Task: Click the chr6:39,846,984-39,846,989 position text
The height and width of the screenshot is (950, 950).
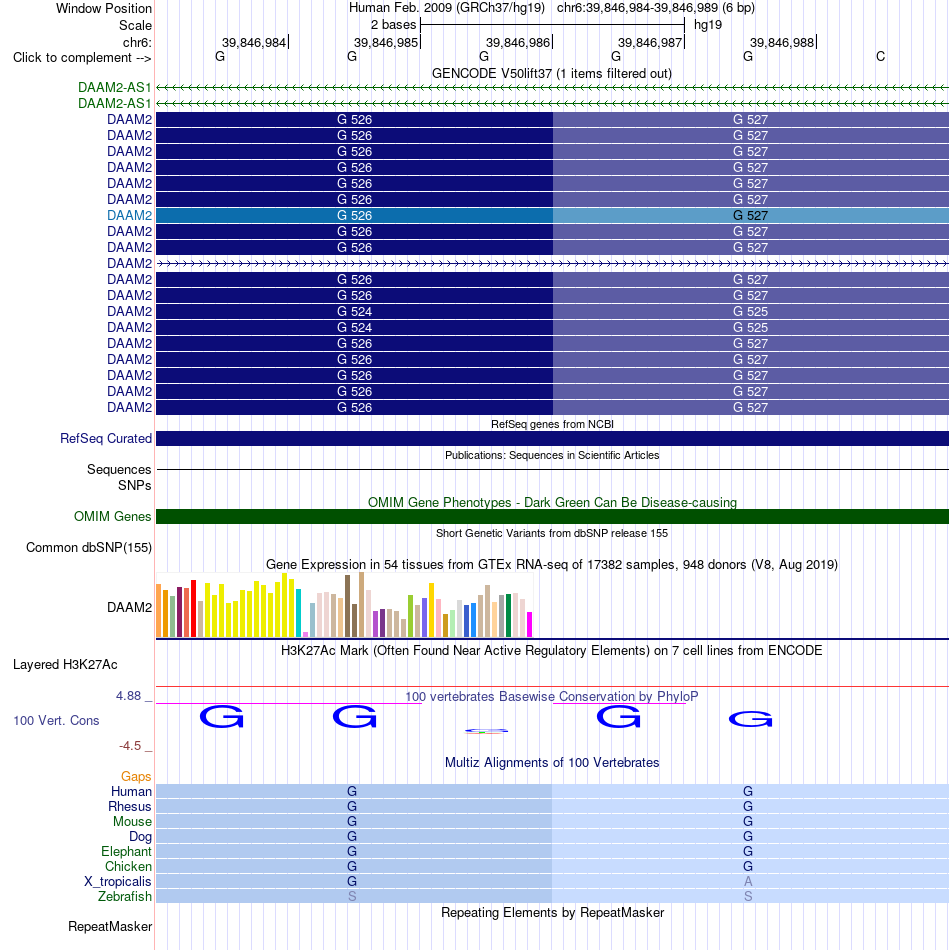Action: (656, 8)
